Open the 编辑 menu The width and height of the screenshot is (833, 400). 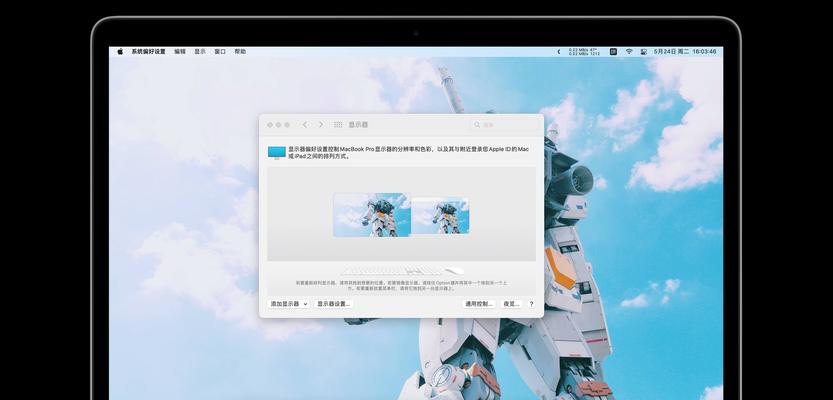(x=180, y=52)
